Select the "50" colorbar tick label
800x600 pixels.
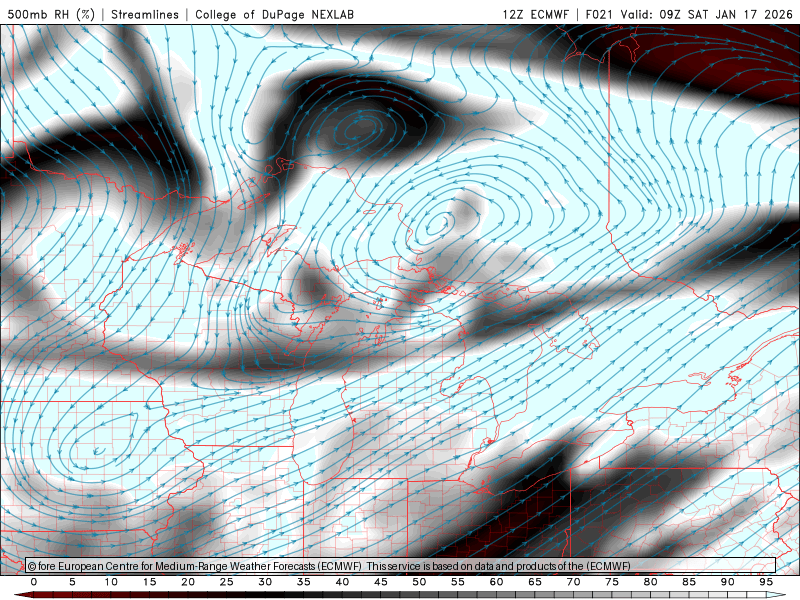coord(419,582)
